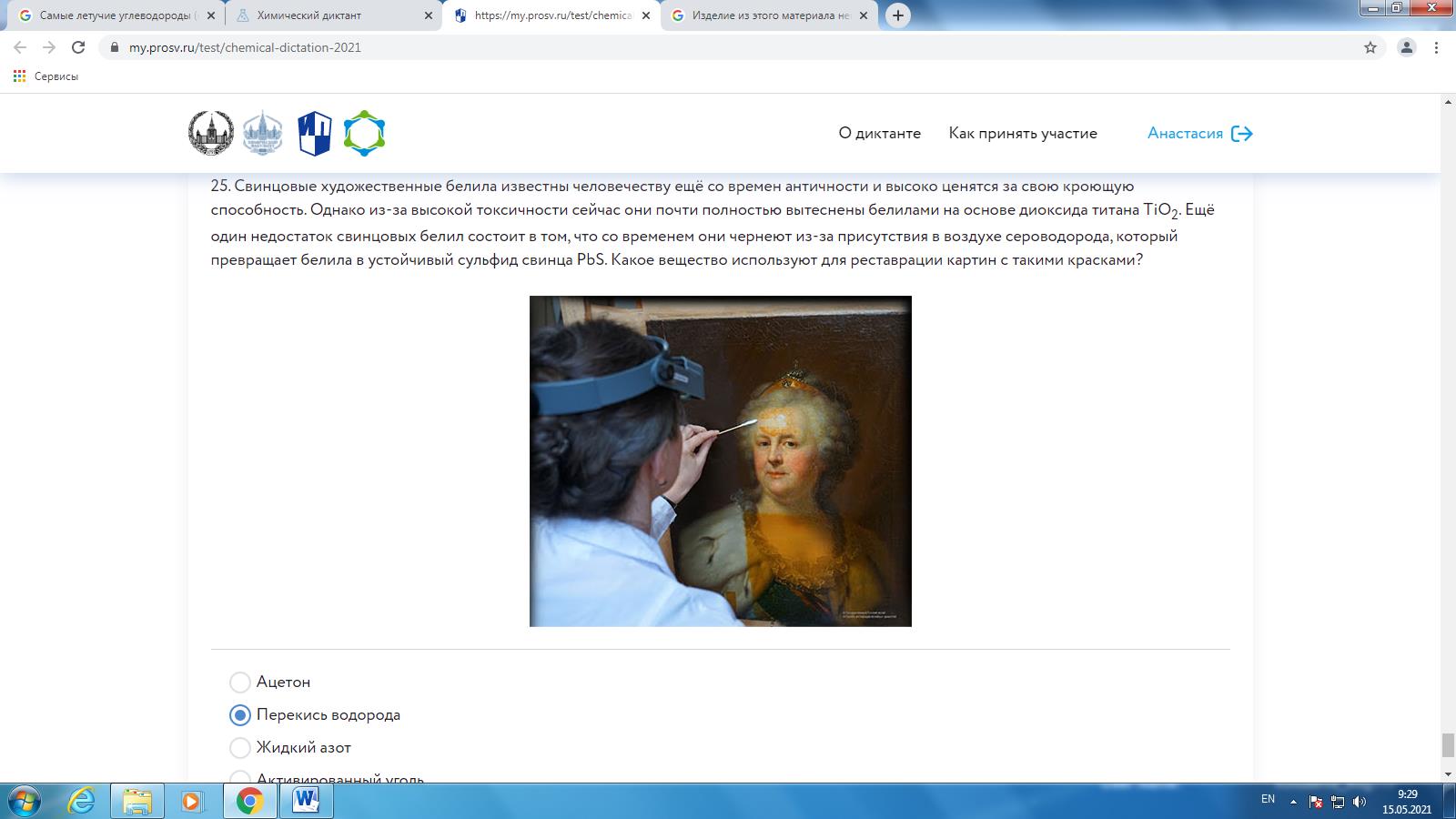The width and height of the screenshot is (1456, 819).
Task: Click the scrollbar up arrow
Action: 1448,102
